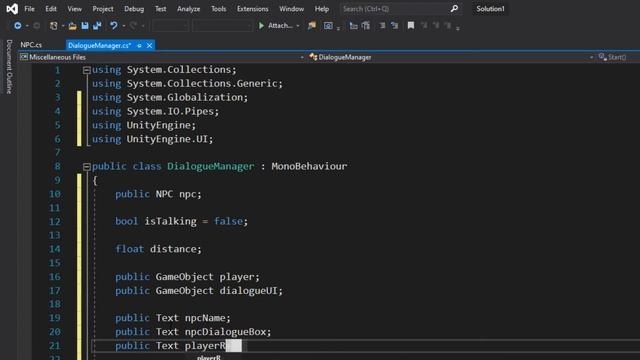Click the increase indent toolbar icon
Screen dimensions: 640x360
366,26
